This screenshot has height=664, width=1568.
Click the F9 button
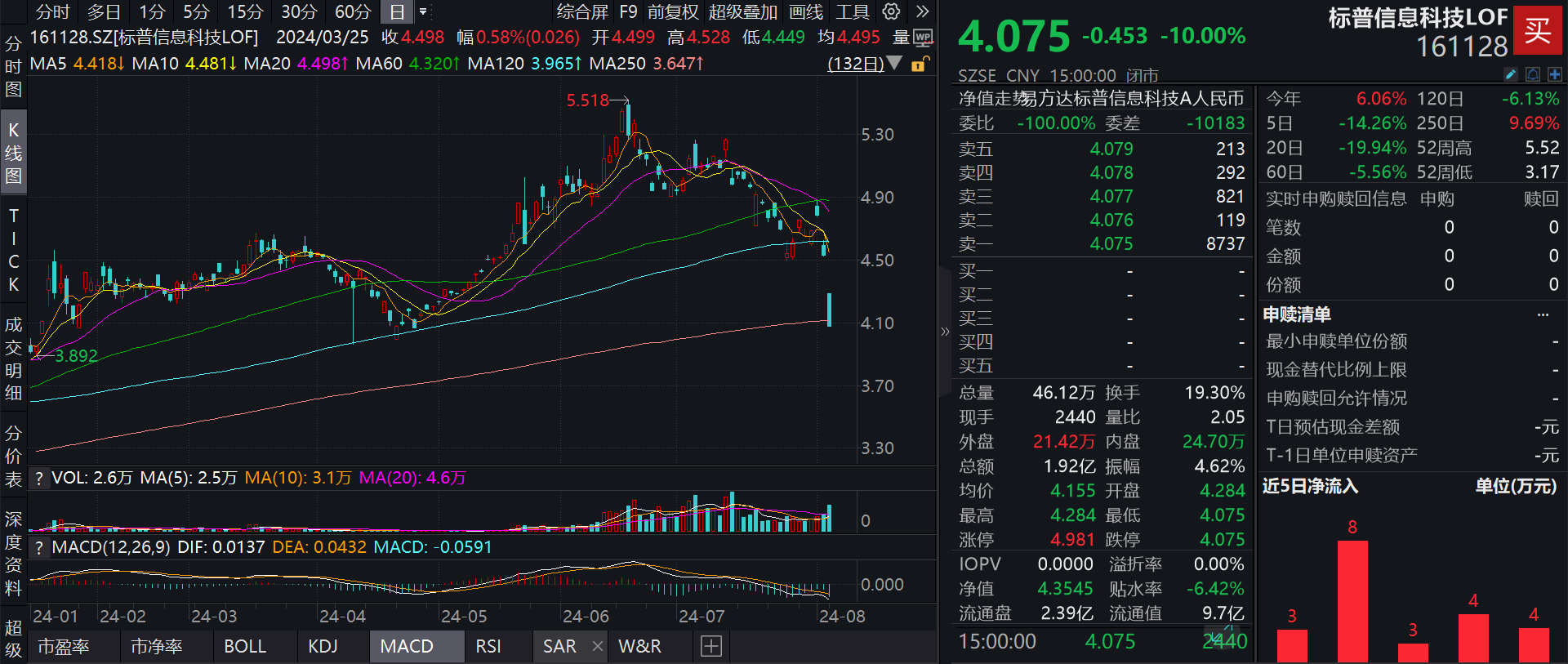(628, 11)
